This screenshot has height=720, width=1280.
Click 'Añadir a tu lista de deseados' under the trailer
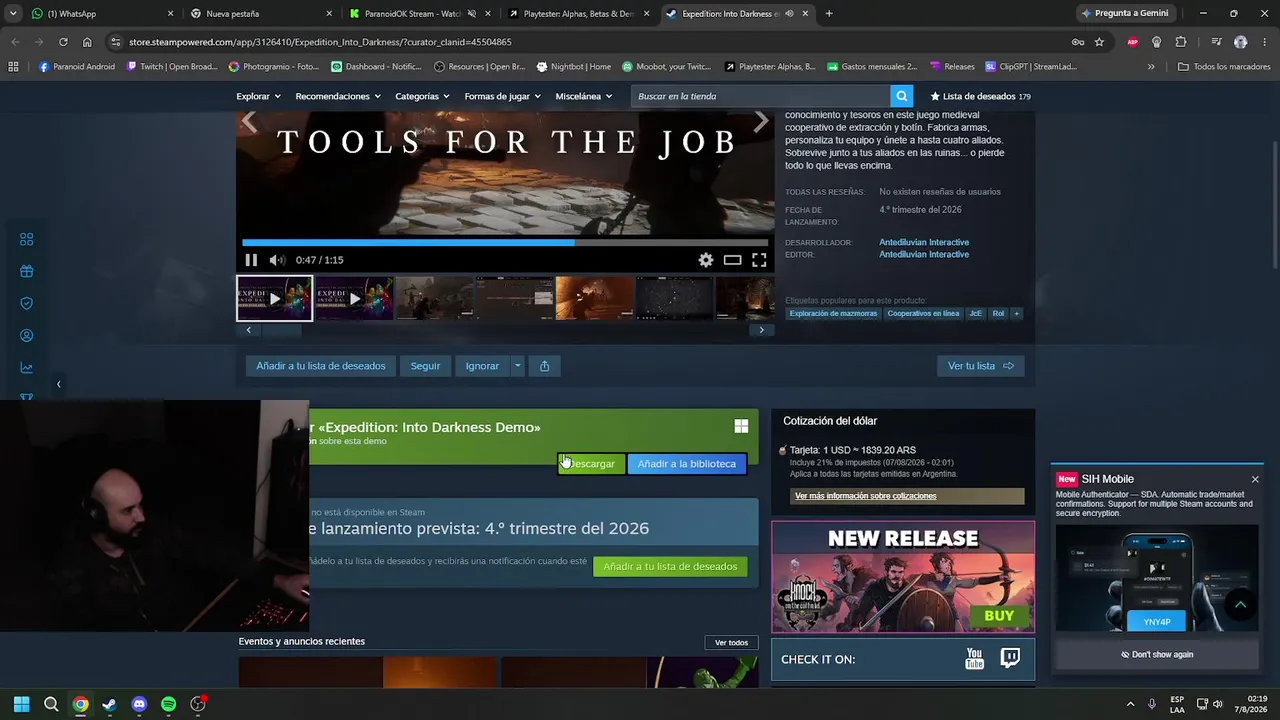click(321, 366)
